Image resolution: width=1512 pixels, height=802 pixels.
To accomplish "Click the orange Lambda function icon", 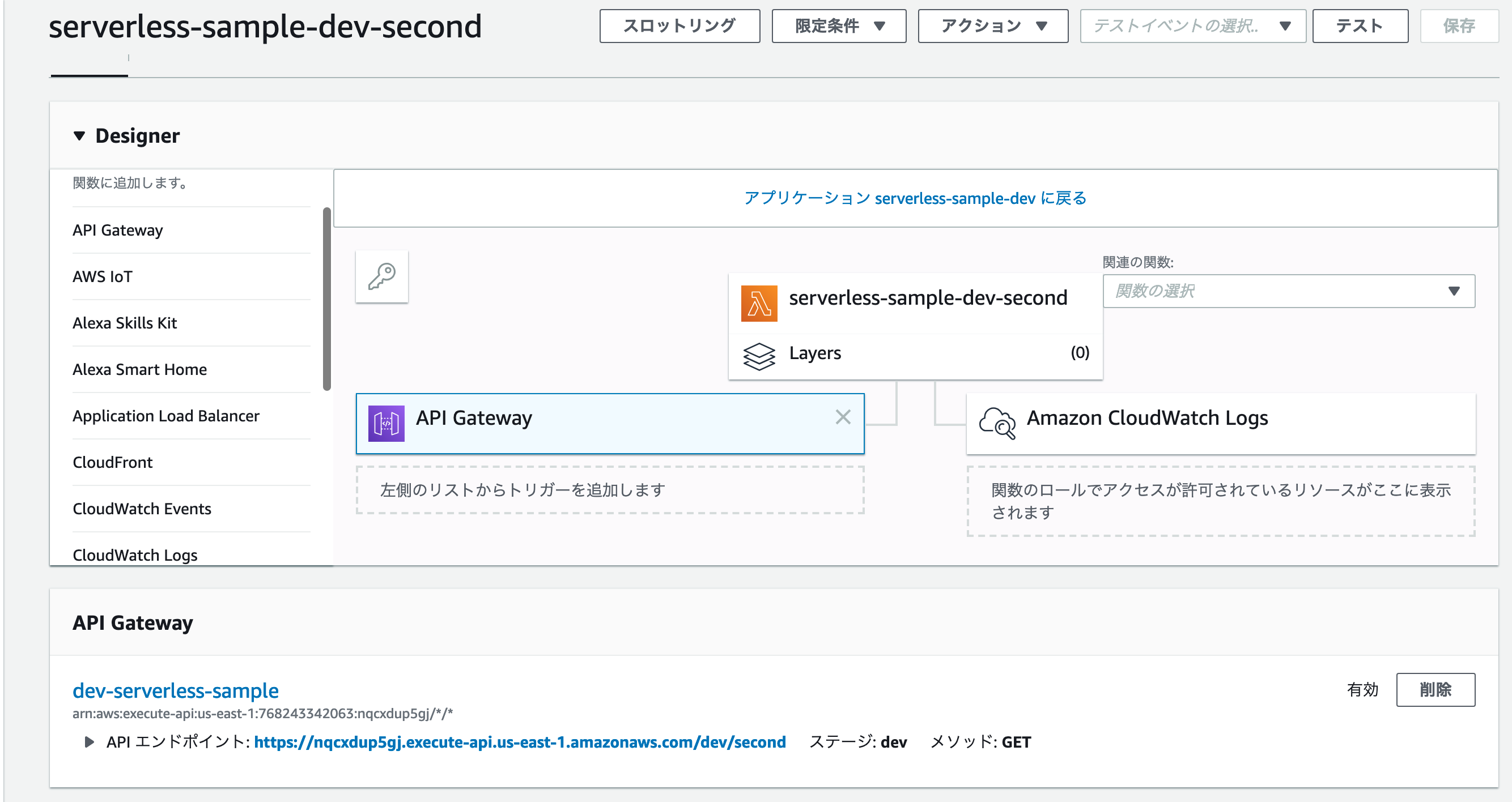I will [759, 304].
